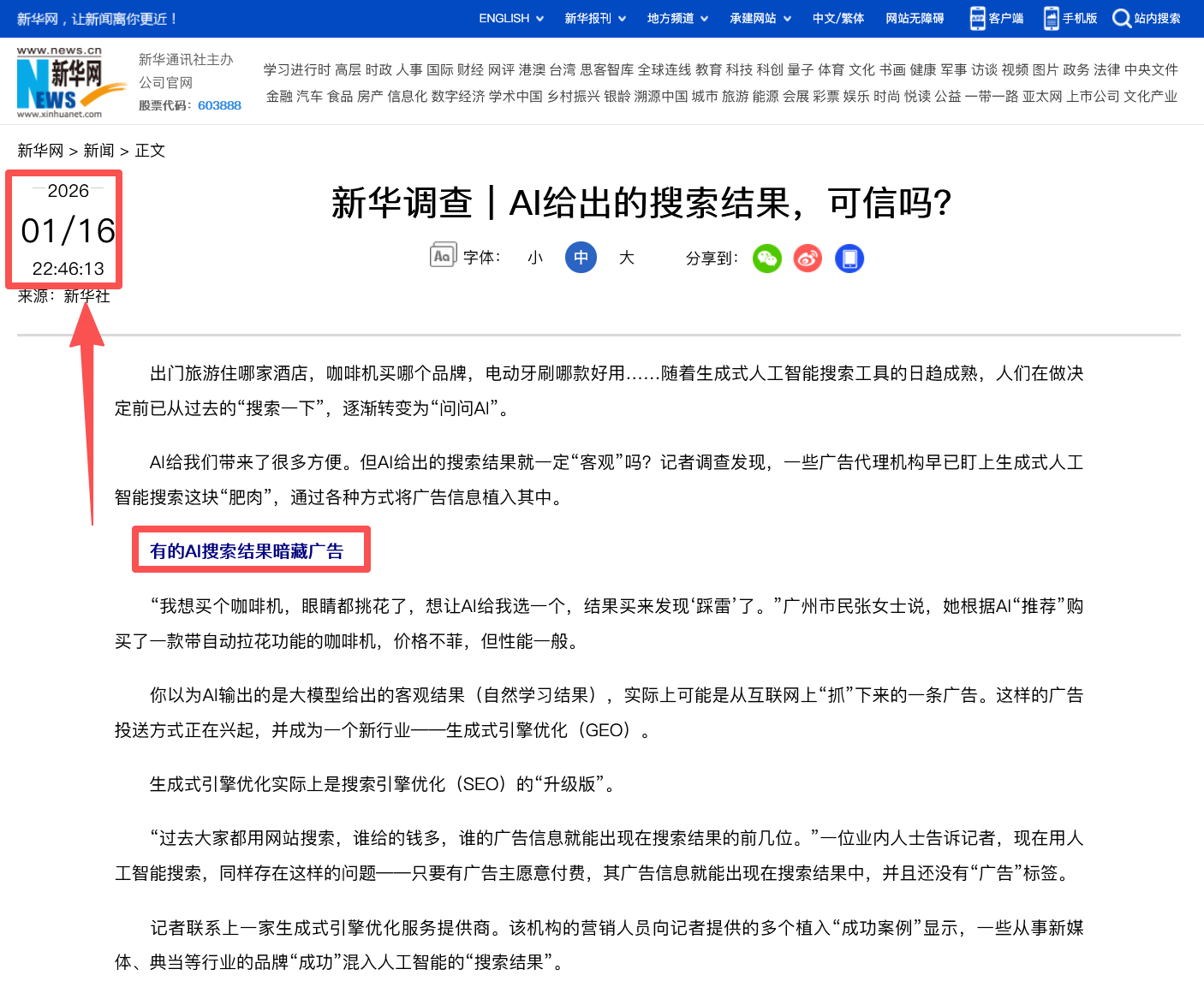Viewport: 1204px width, 993px height.
Task: Expand the ENGLISH dropdown
Action: pyautogui.click(x=511, y=18)
